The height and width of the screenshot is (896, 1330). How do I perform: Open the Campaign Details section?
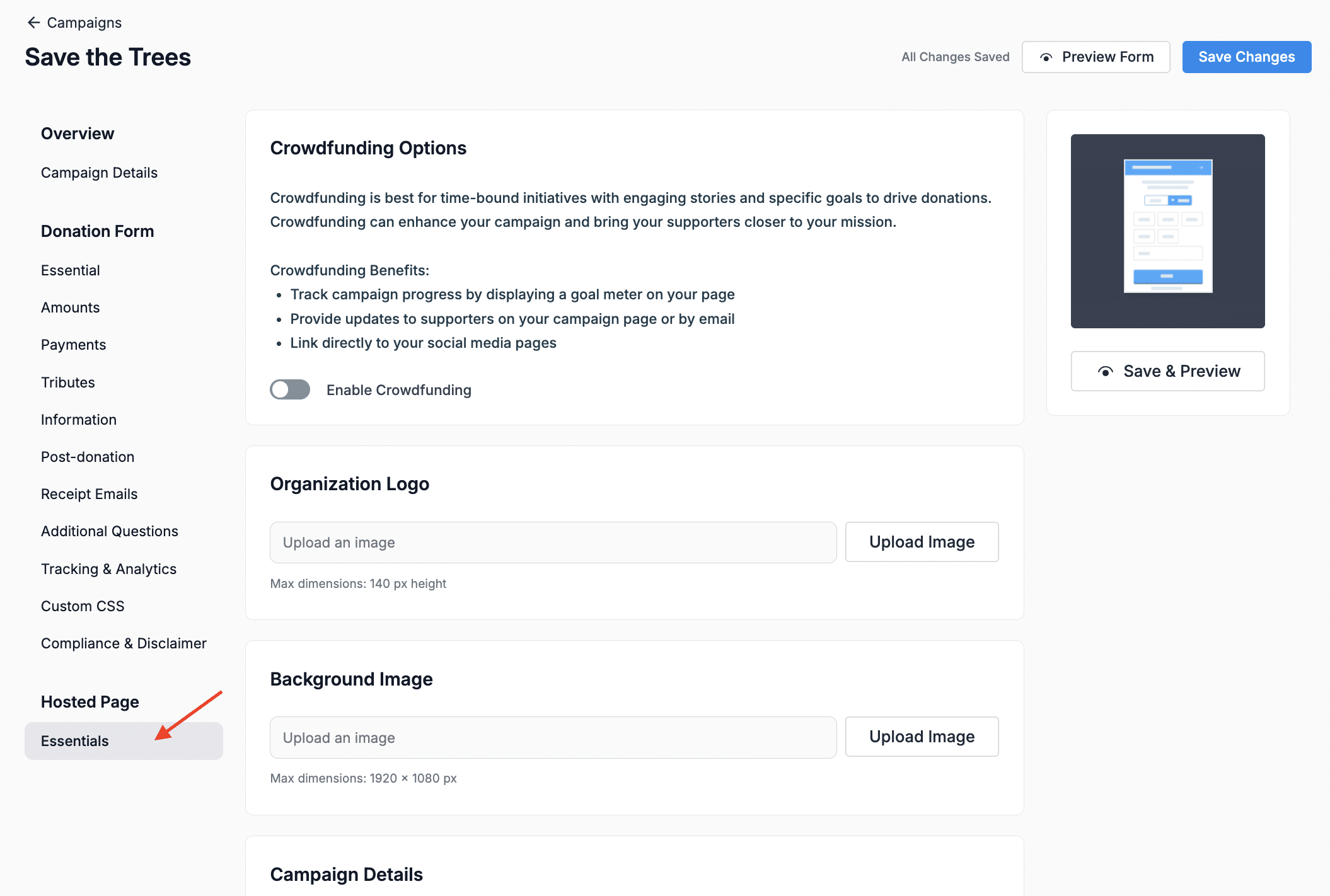tap(99, 172)
